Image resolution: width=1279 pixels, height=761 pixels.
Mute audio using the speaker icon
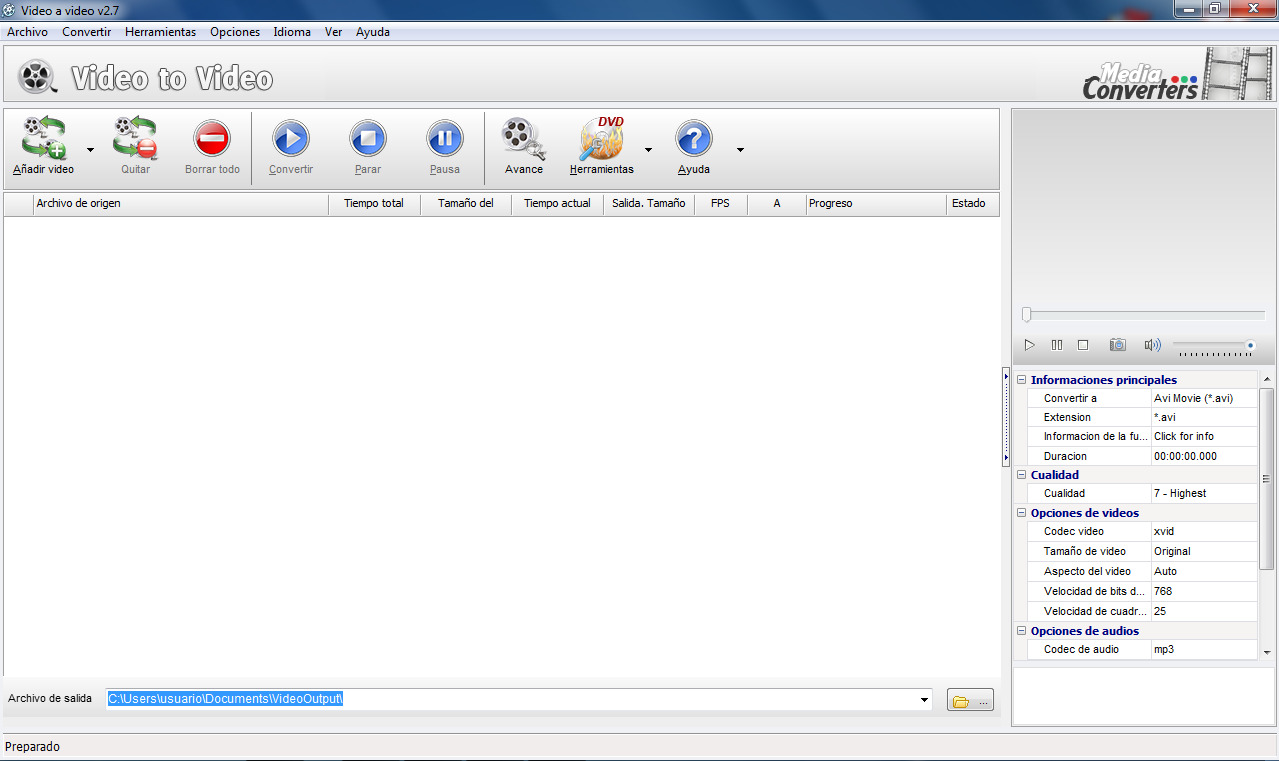coord(1152,345)
